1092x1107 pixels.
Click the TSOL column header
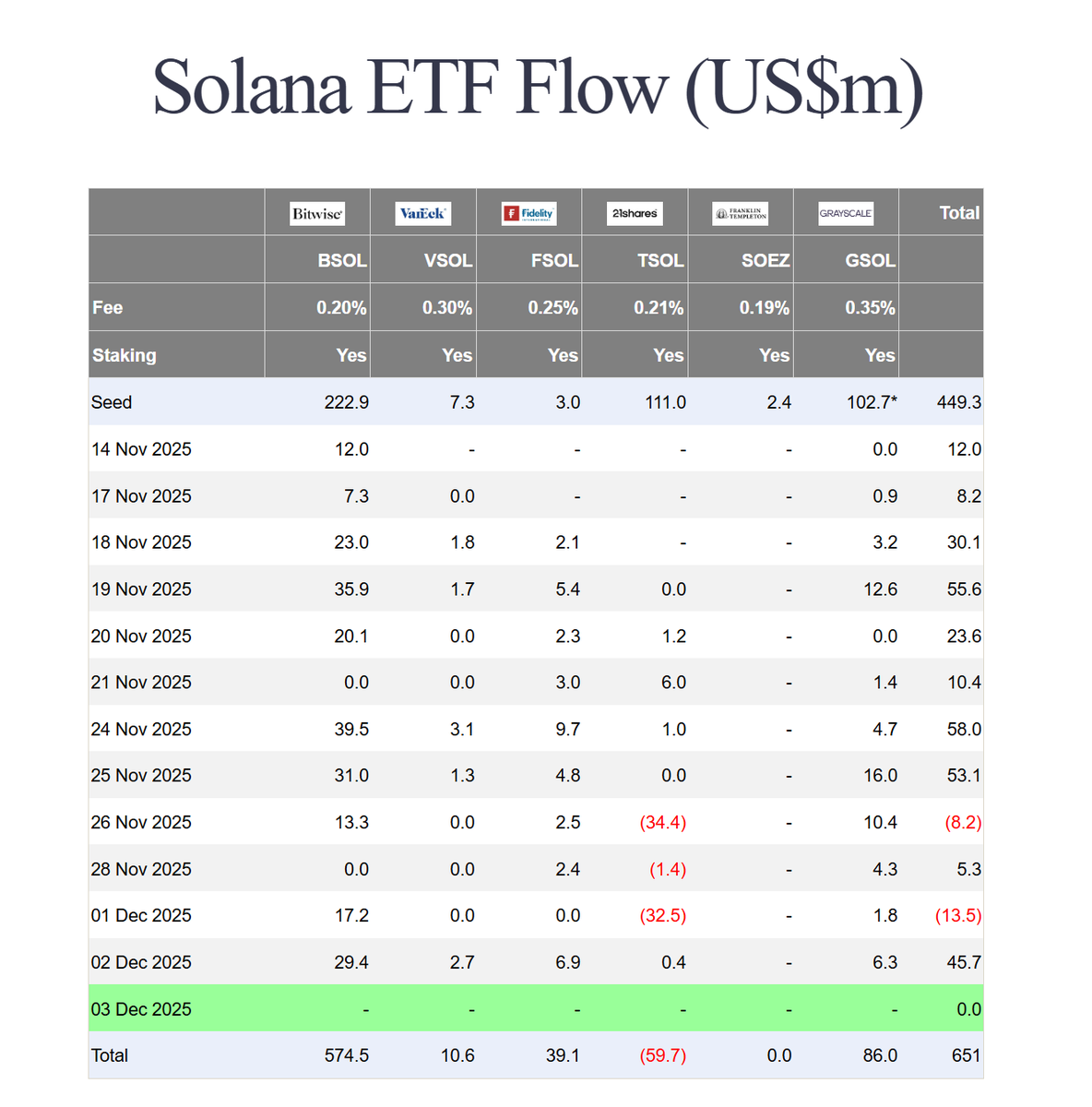(x=660, y=261)
